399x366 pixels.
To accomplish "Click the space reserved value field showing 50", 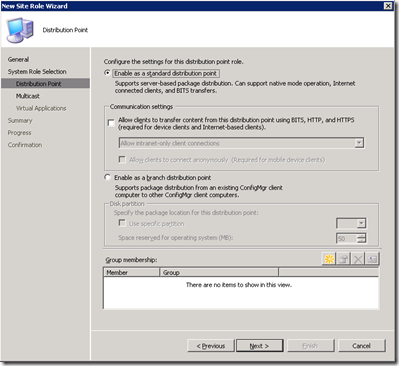I will tap(347, 238).
